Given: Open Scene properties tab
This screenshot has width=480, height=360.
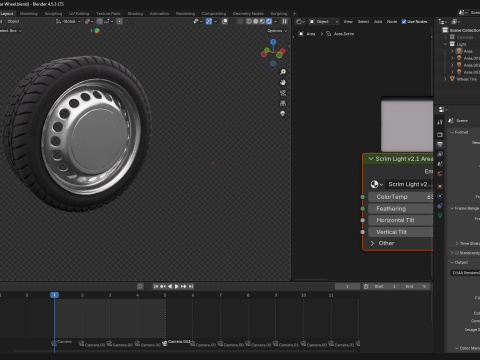Looking at the screenshot, I should click(x=440, y=164).
